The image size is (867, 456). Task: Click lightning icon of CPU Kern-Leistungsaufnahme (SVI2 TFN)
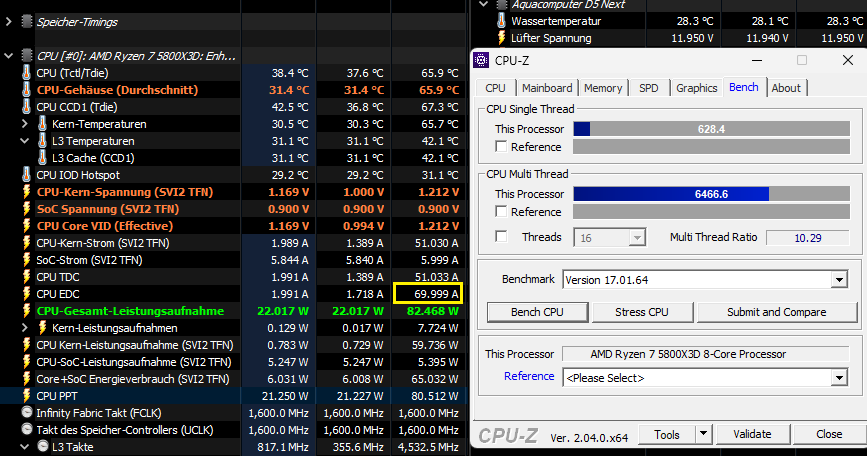26,345
